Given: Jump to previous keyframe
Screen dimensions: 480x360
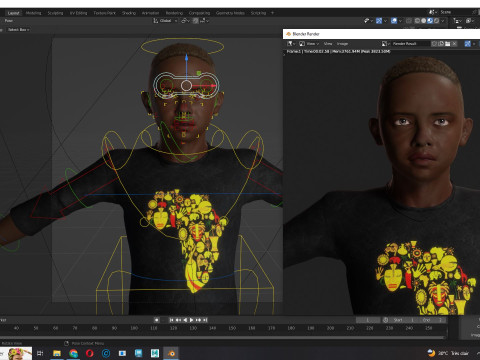Looking at the screenshot, I should tap(178, 320).
